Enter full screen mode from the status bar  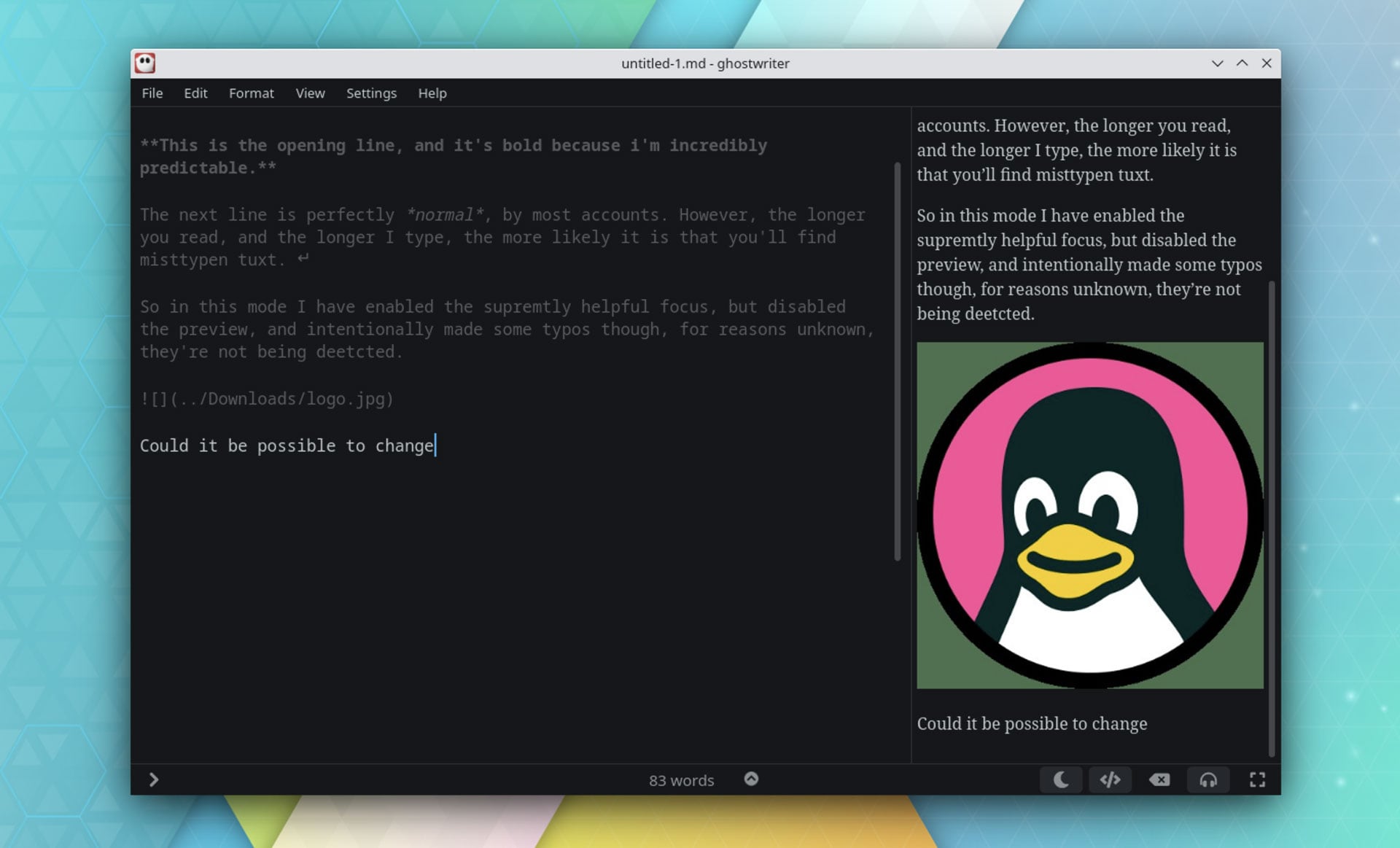coord(1257,779)
